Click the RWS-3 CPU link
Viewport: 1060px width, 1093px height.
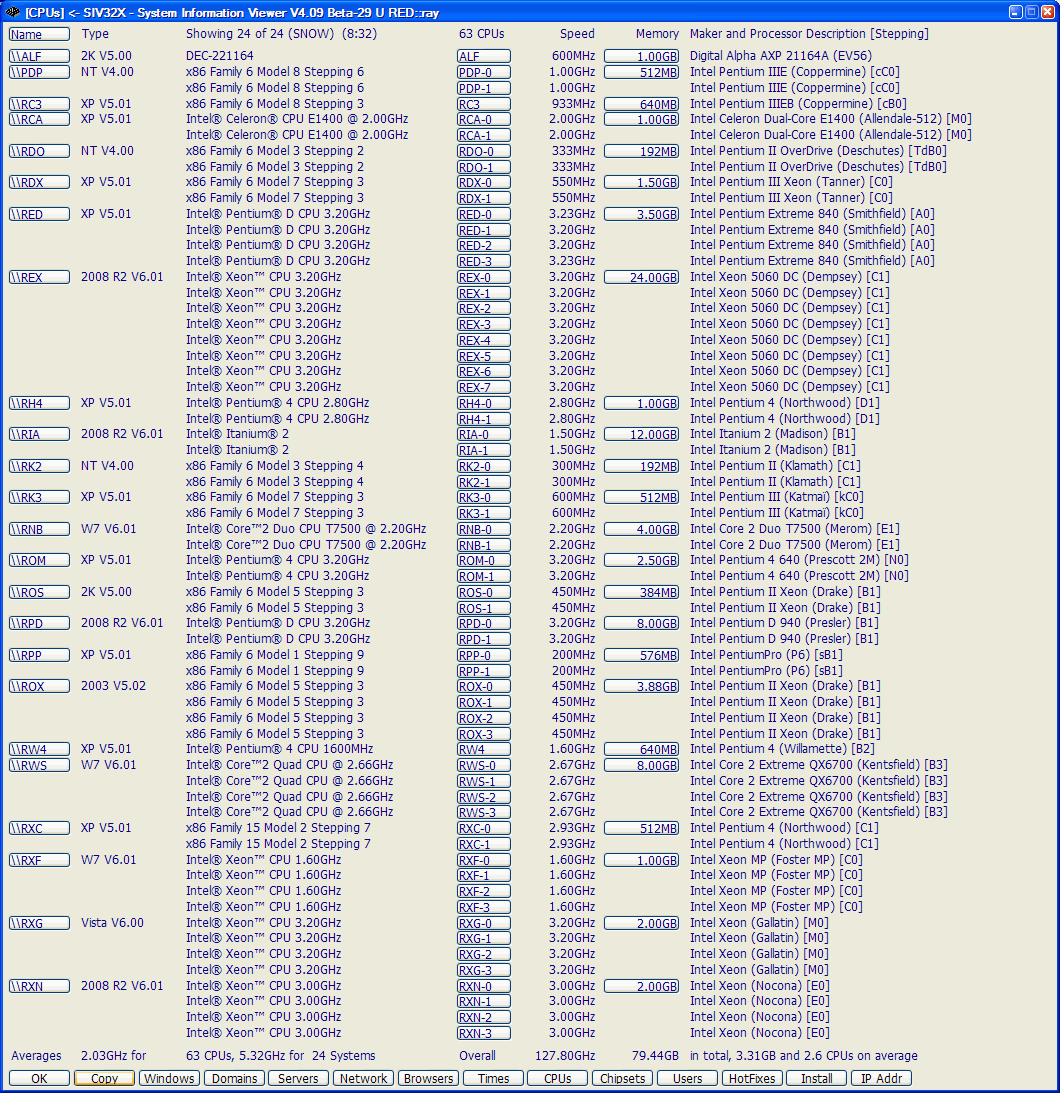pos(484,812)
